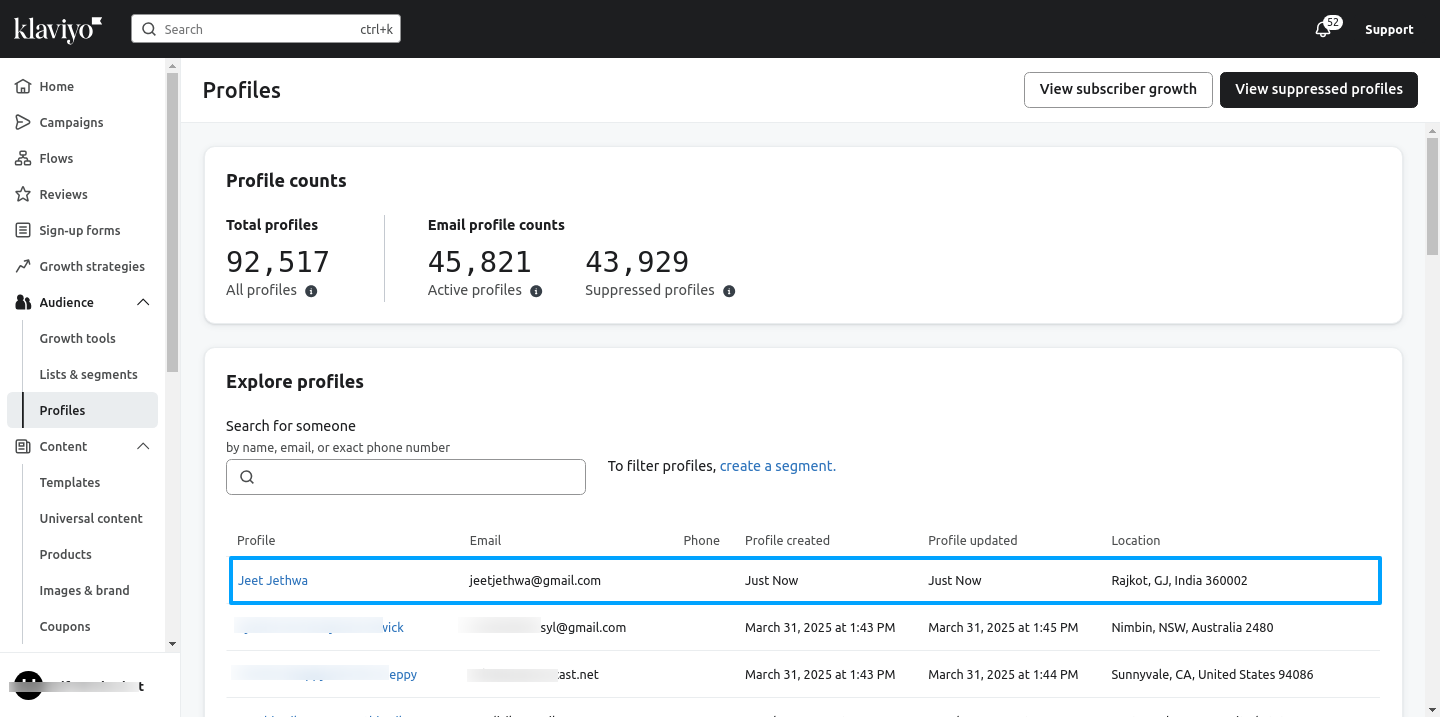Click the Growth strategies trend icon

pos(23,266)
